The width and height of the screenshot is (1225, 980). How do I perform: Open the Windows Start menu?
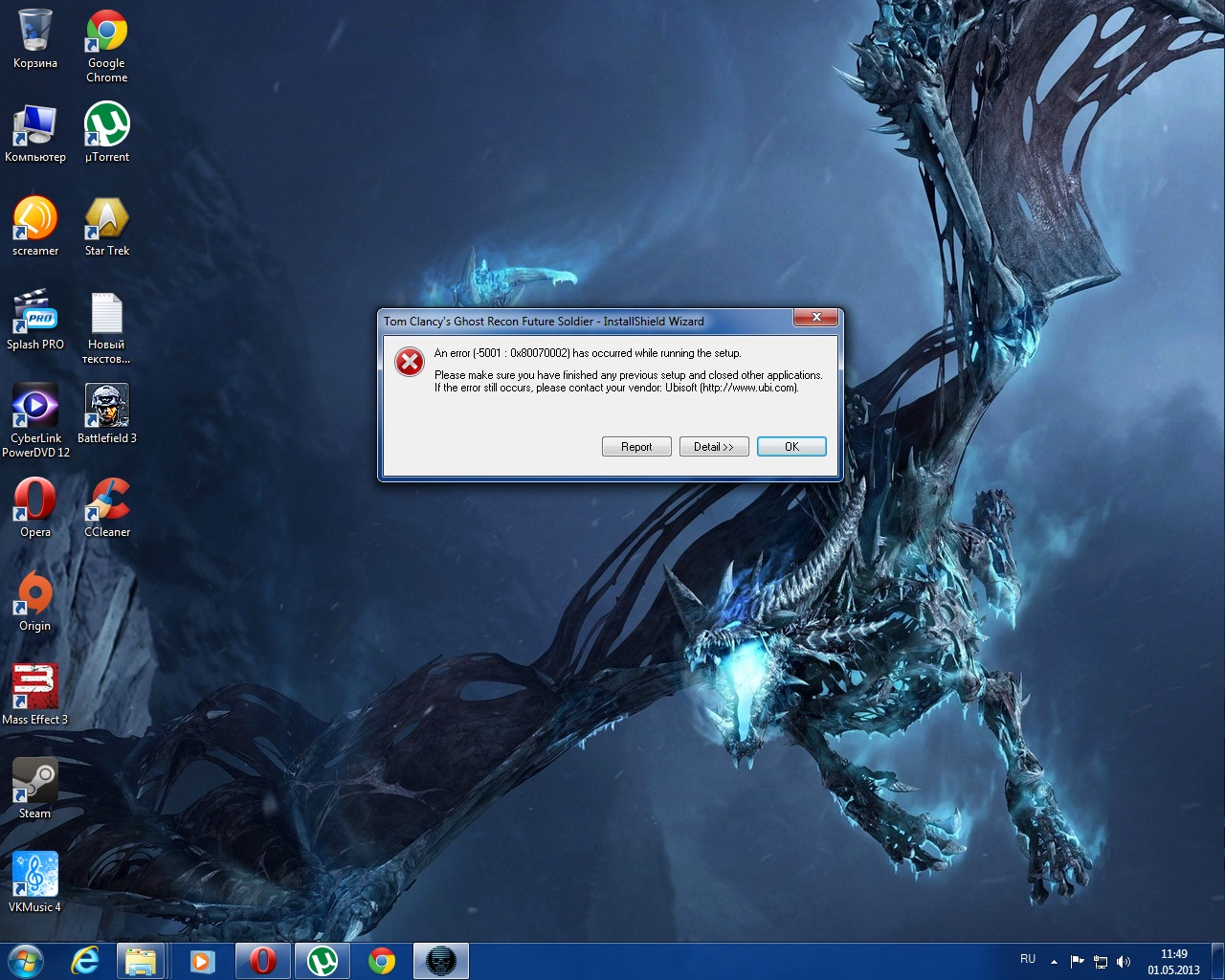(x=26, y=960)
